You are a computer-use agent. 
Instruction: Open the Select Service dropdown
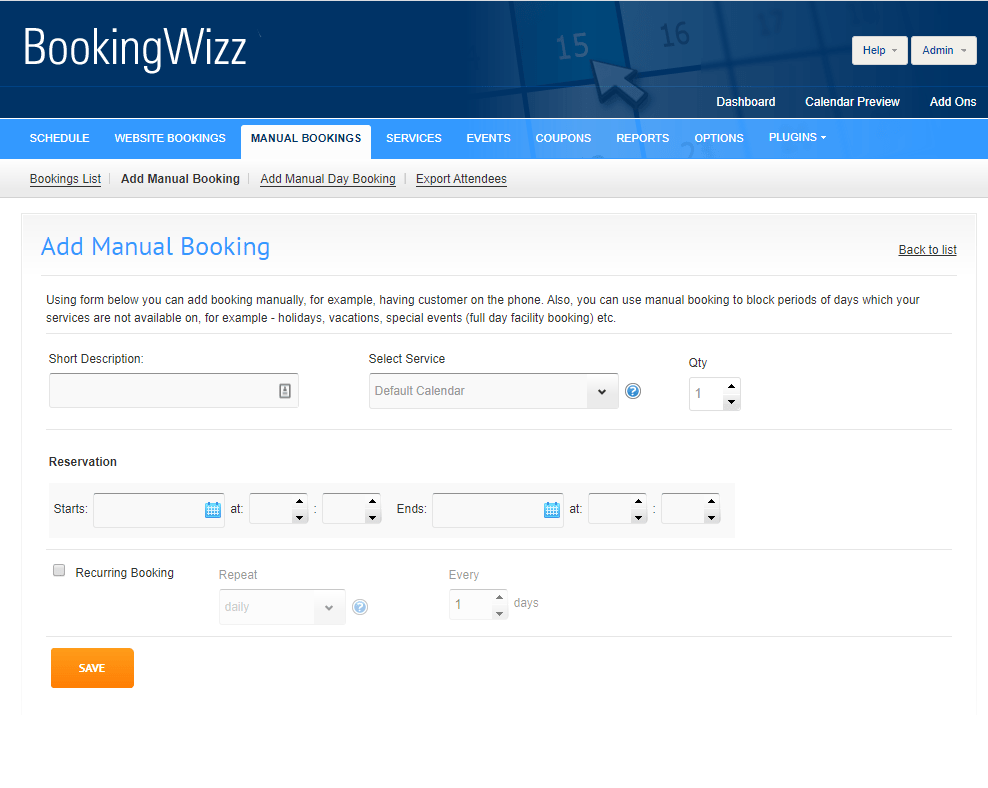[x=493, y=391]
